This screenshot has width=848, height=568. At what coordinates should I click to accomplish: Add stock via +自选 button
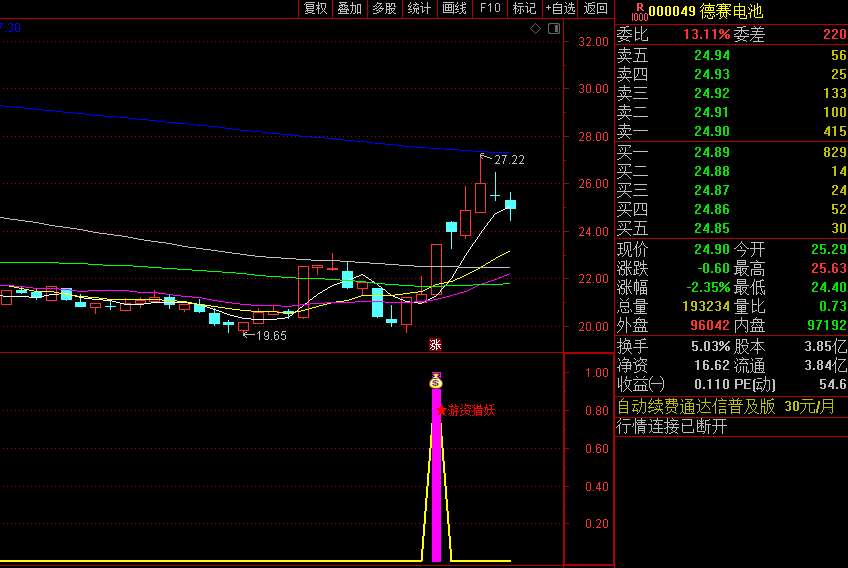click(560, 9)
